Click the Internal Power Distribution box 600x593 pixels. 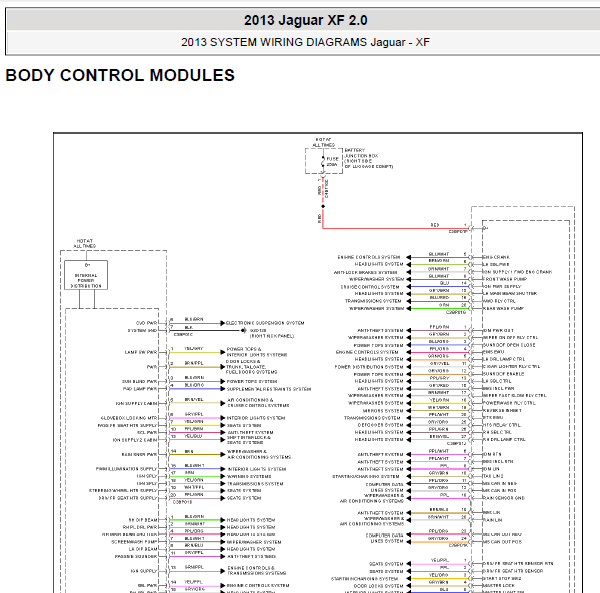click(x=86, y=275)
